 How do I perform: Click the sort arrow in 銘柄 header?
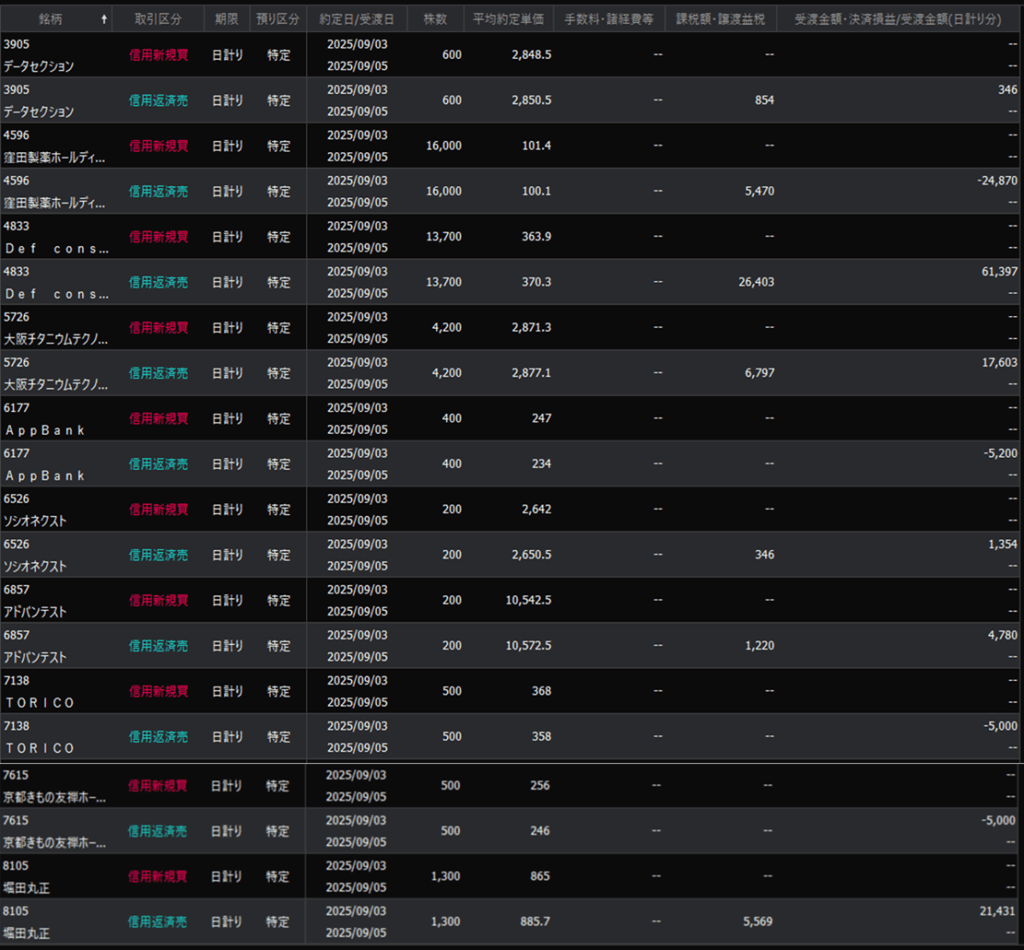[105, 20]
